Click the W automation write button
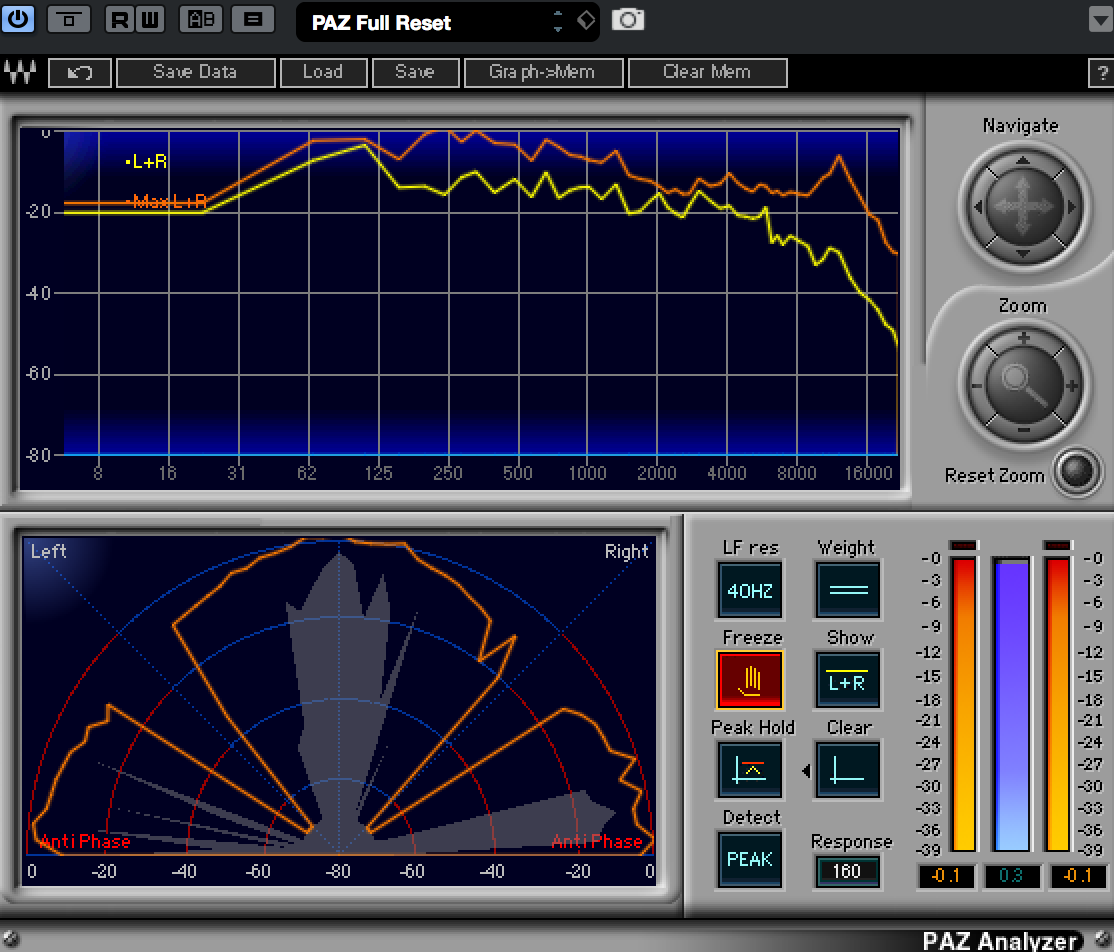The height and width of the screenshot is (952, 1114). 150,19
